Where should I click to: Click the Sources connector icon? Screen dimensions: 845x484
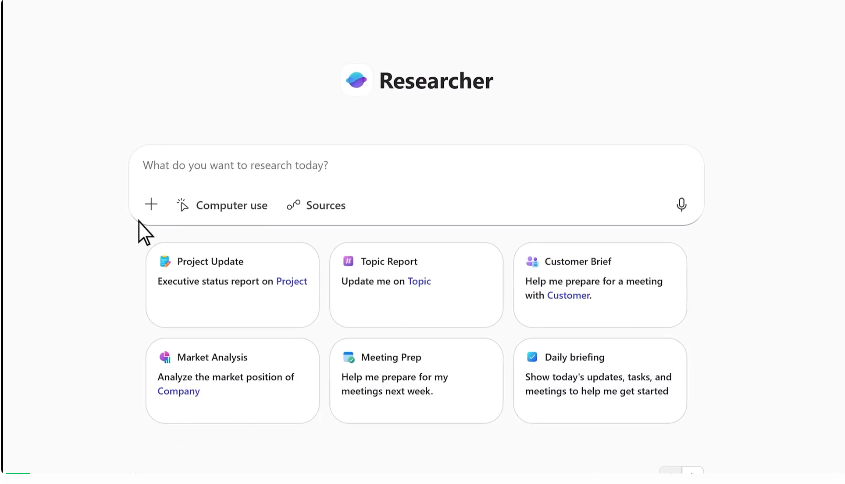click(x=293, y=205)
